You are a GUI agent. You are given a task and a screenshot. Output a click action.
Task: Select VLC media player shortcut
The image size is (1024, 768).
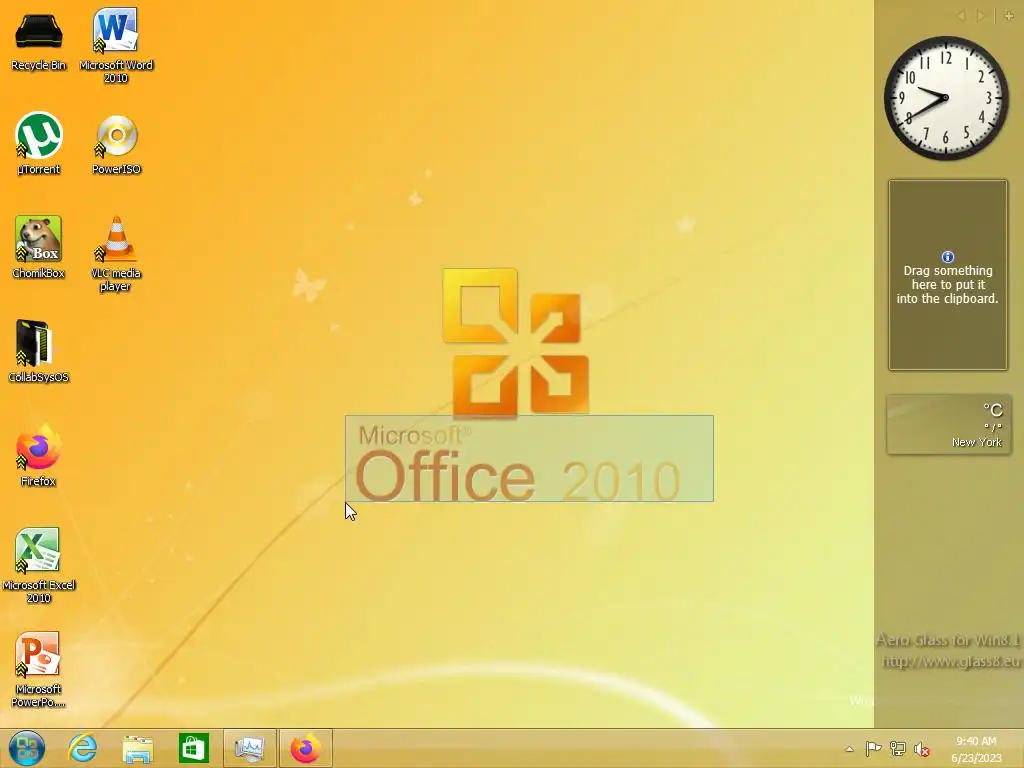116,253
